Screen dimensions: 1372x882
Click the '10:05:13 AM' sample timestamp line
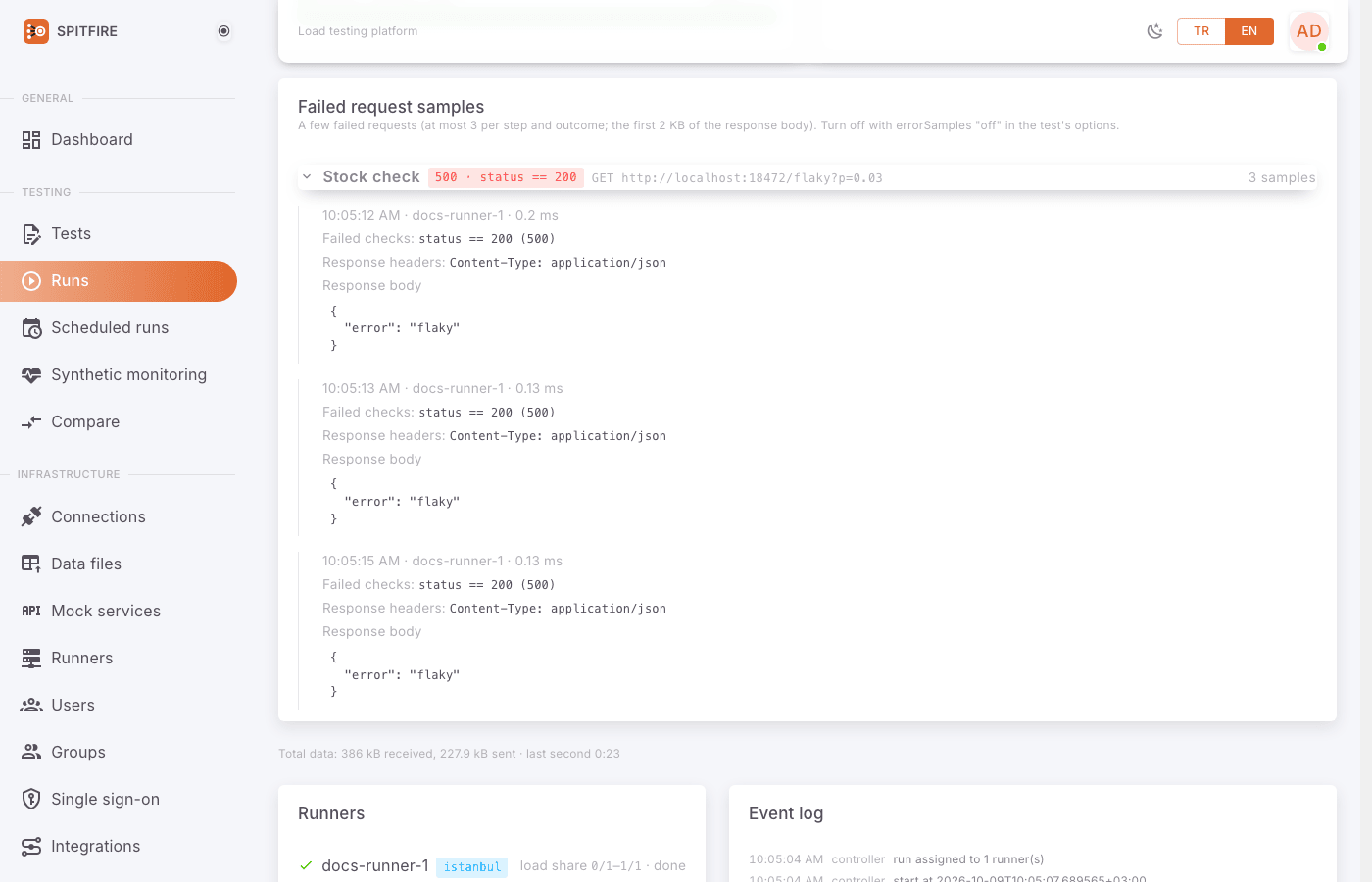442,388
